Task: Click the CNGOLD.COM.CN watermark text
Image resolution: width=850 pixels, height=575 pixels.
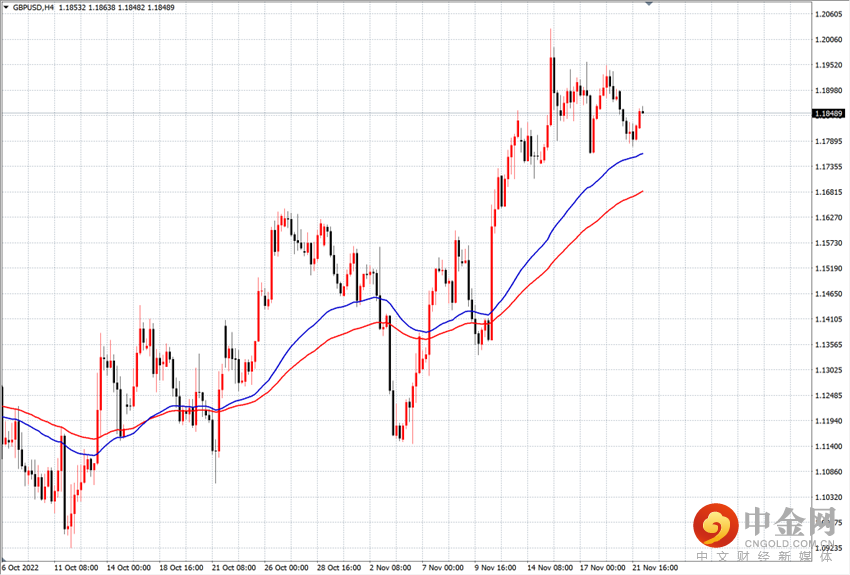Action: tap(789, 544)
